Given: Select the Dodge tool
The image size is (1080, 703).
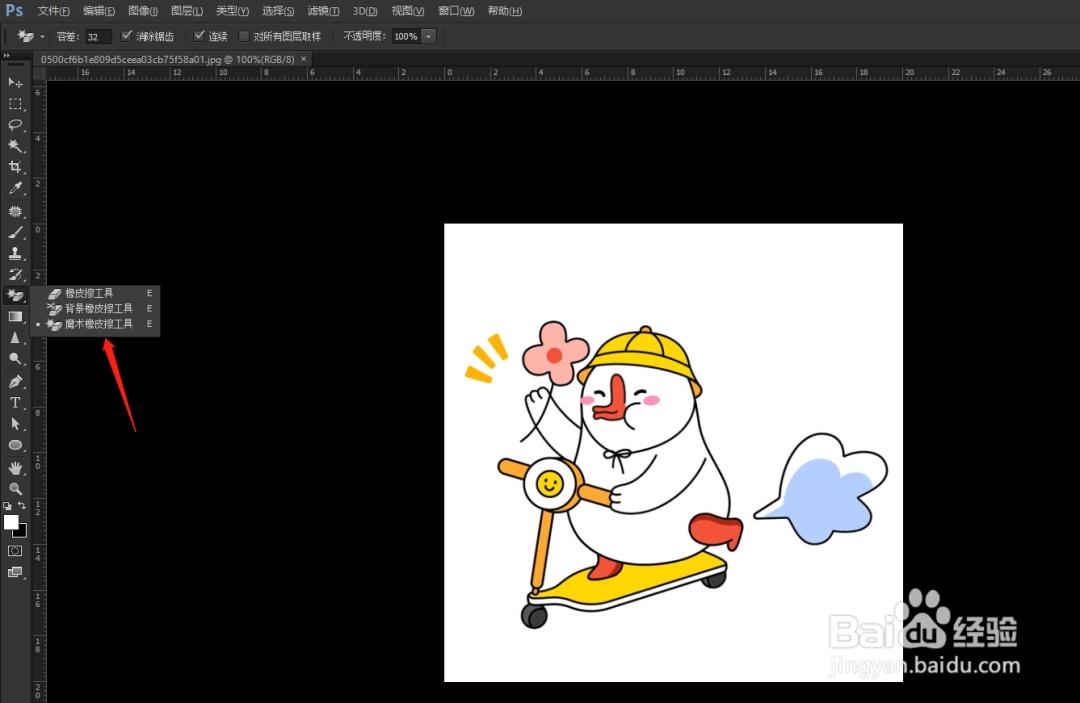Looking at the screenshot, I should pos(15,359).
